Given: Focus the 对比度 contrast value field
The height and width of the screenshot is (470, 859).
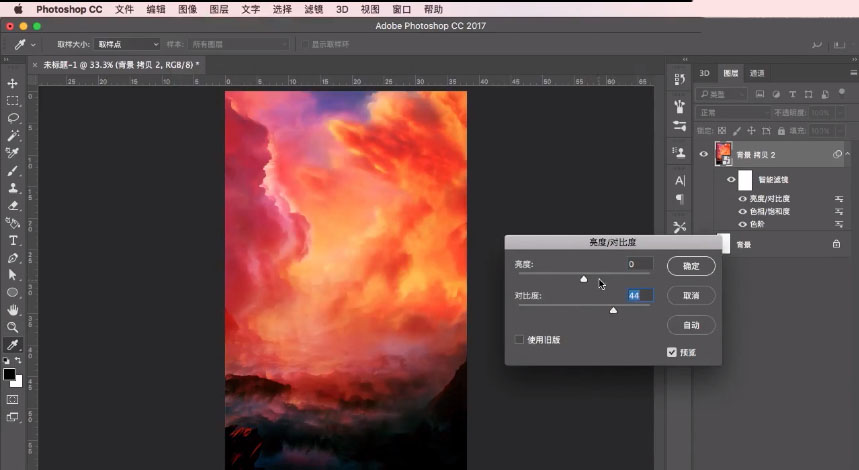Looking at the screenshot, I should coord(639,295).
